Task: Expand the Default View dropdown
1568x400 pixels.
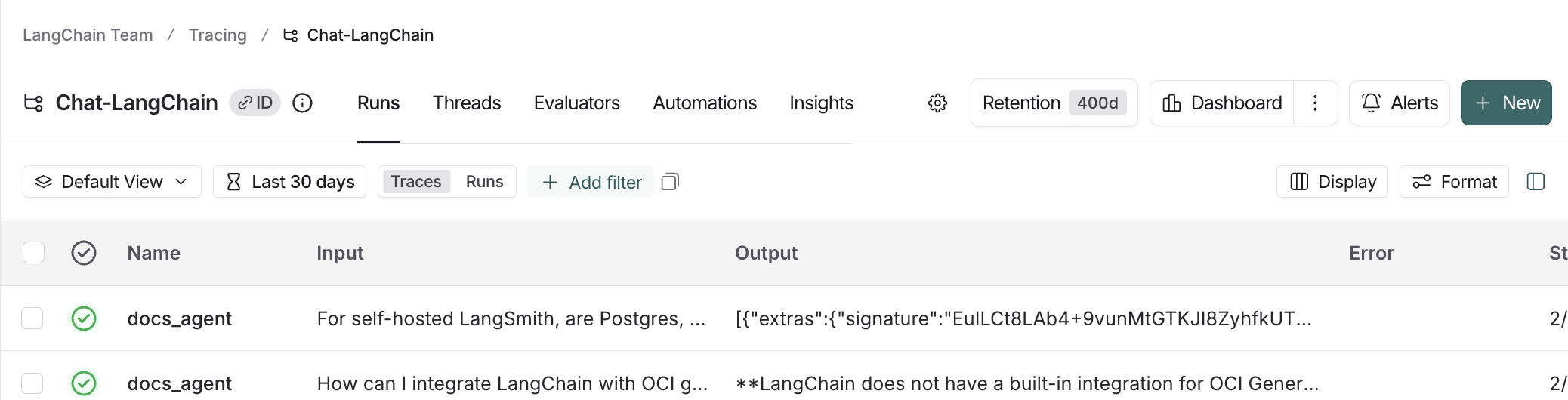Action: click(x=112, y=182)
